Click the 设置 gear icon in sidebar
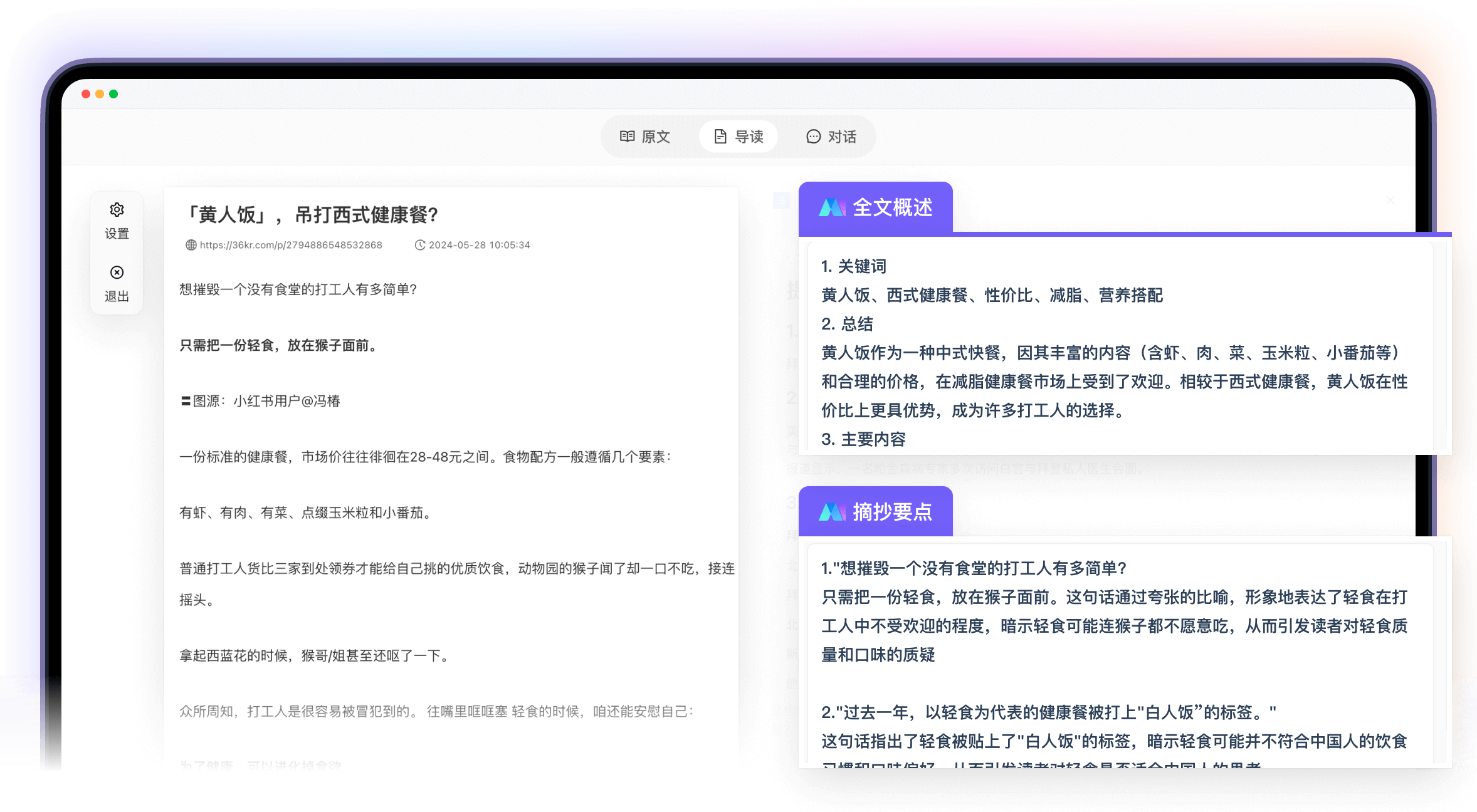This screenshot has width=1477, height=812. click(117, 210)
